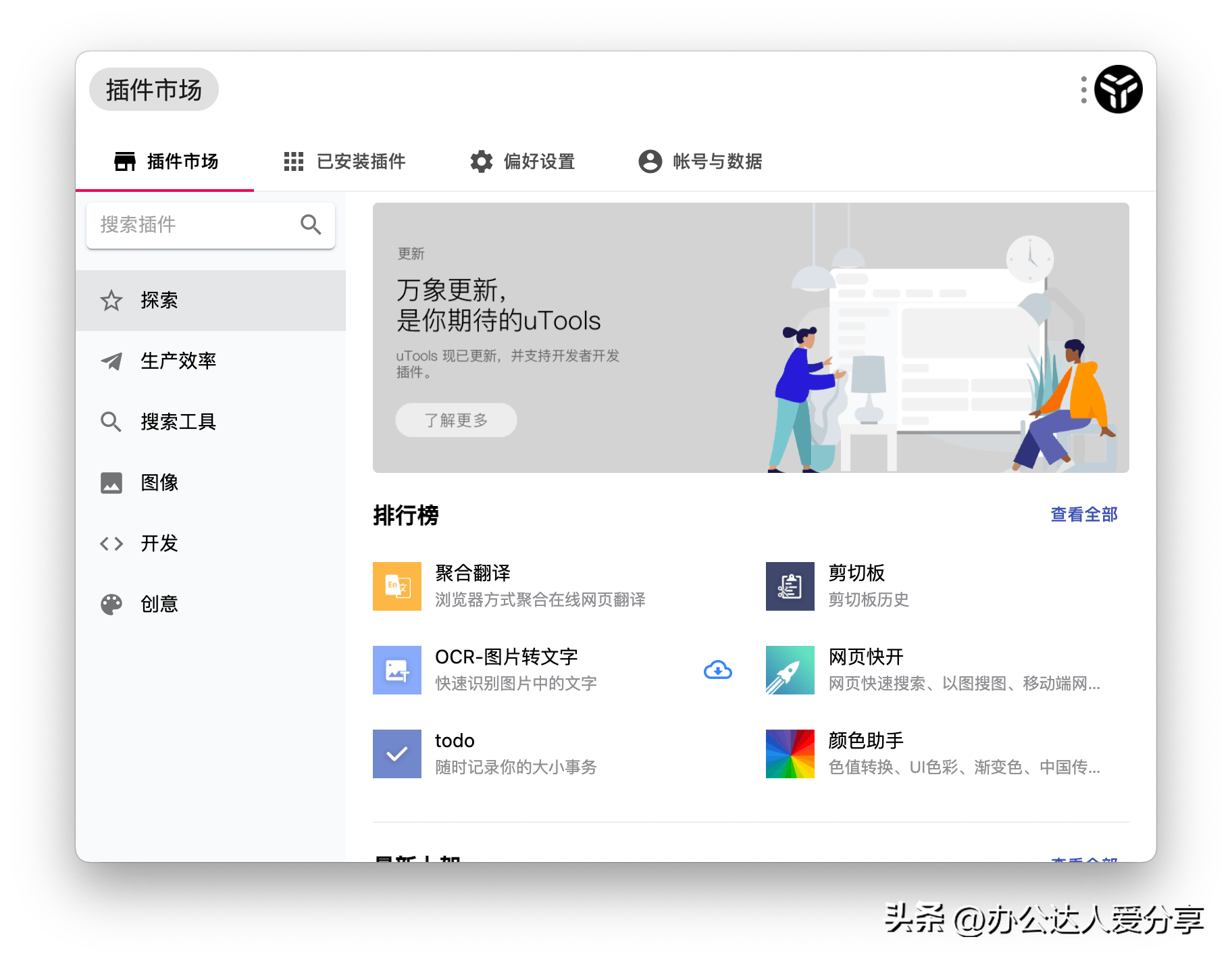Select the 开发 sidebar category
1232x962 pixels.
(211, 544)
